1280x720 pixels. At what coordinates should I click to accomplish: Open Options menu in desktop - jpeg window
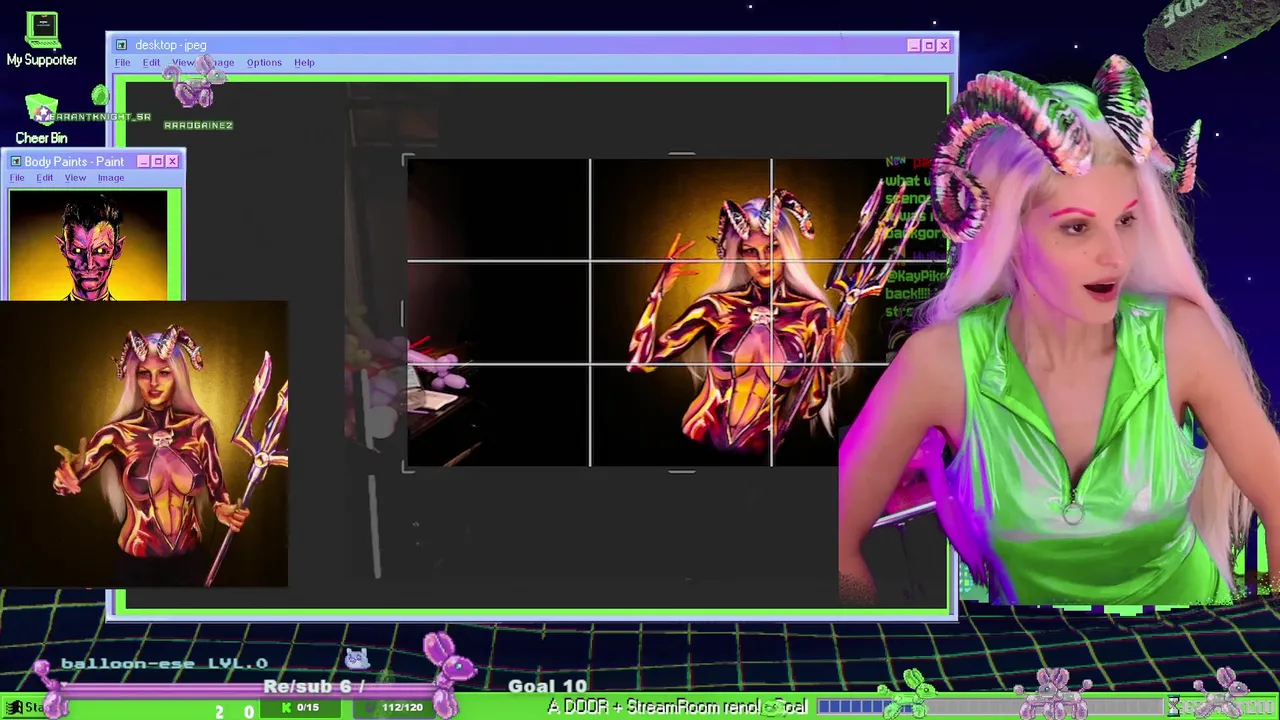[264, 62]
